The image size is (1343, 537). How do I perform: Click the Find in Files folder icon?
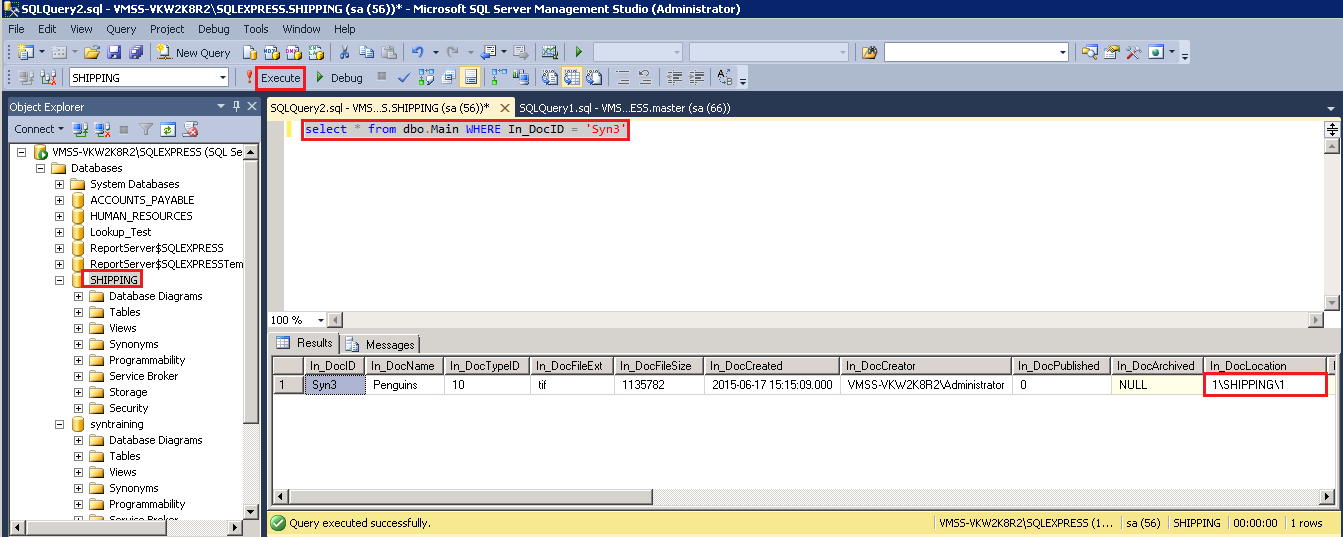pos(869,52)
